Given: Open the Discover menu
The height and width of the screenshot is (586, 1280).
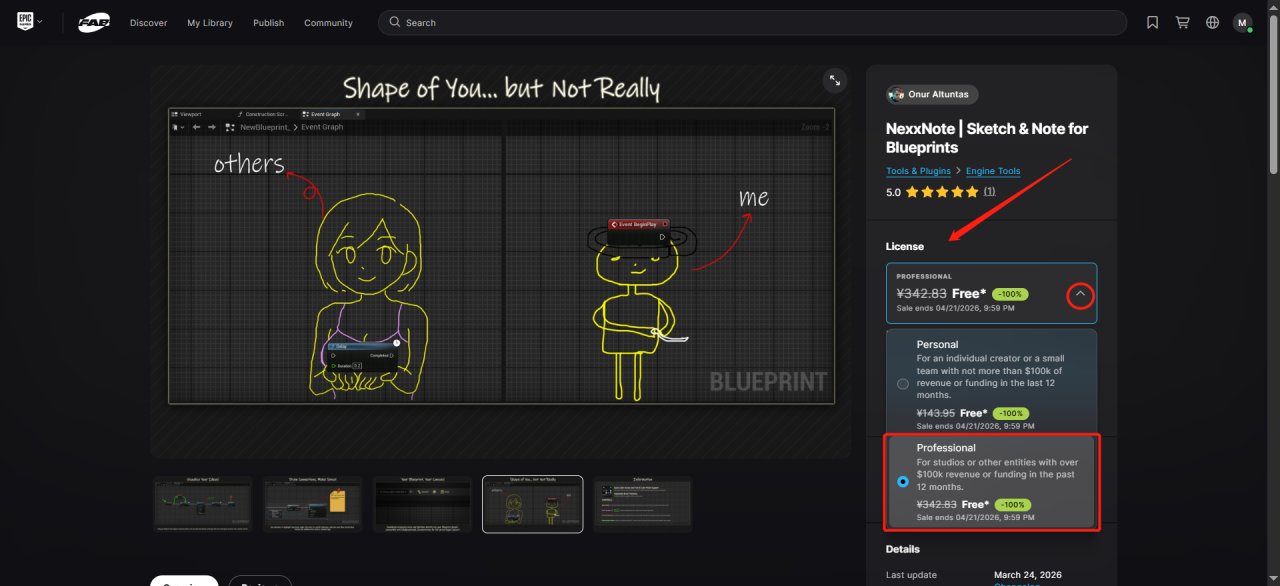Looking at the screenshot, I should 149,23.
